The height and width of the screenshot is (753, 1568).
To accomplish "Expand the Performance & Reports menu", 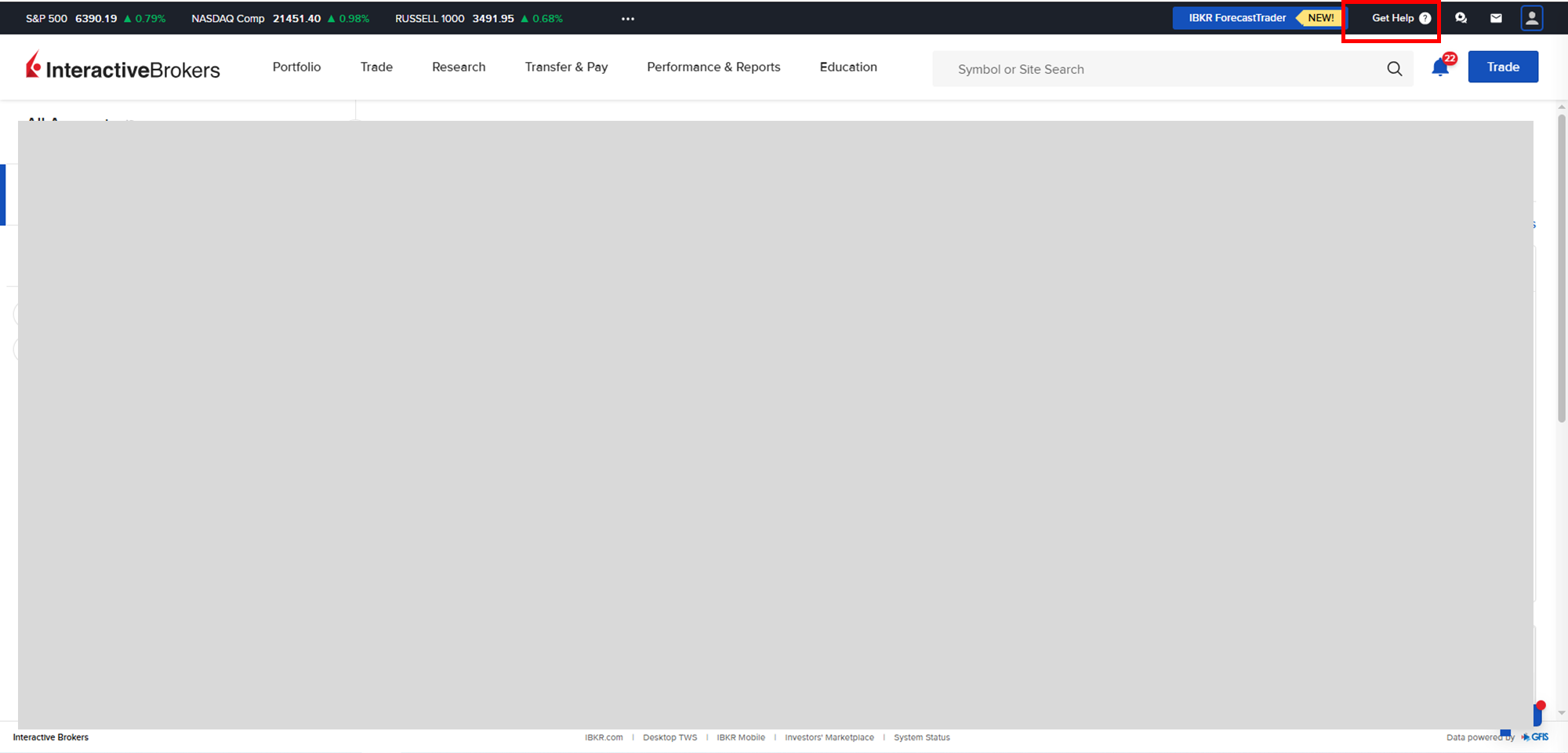I will 713,67.
